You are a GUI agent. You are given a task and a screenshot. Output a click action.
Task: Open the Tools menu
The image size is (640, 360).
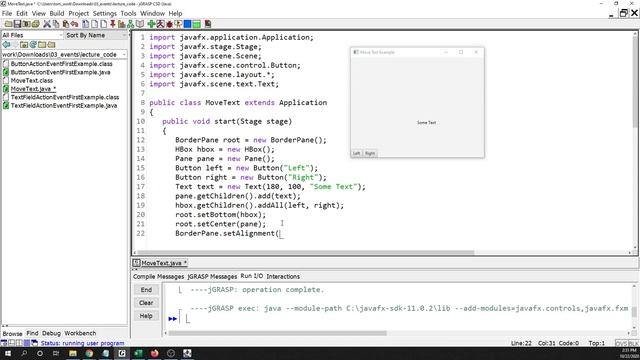tap(128, 13)
